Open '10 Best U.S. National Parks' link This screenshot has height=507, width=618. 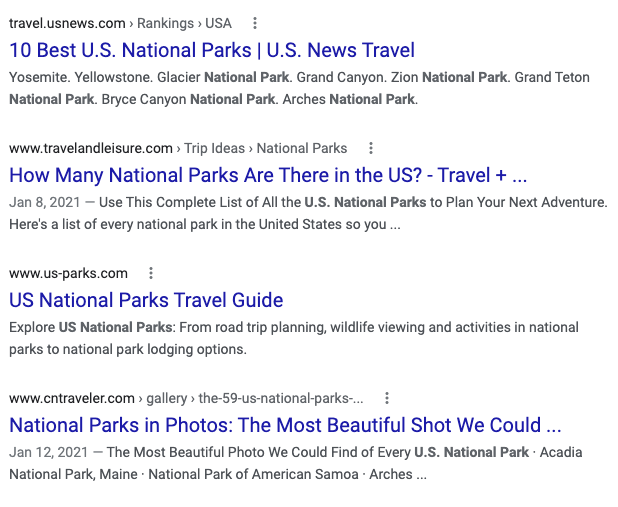[x=212, y=50]
